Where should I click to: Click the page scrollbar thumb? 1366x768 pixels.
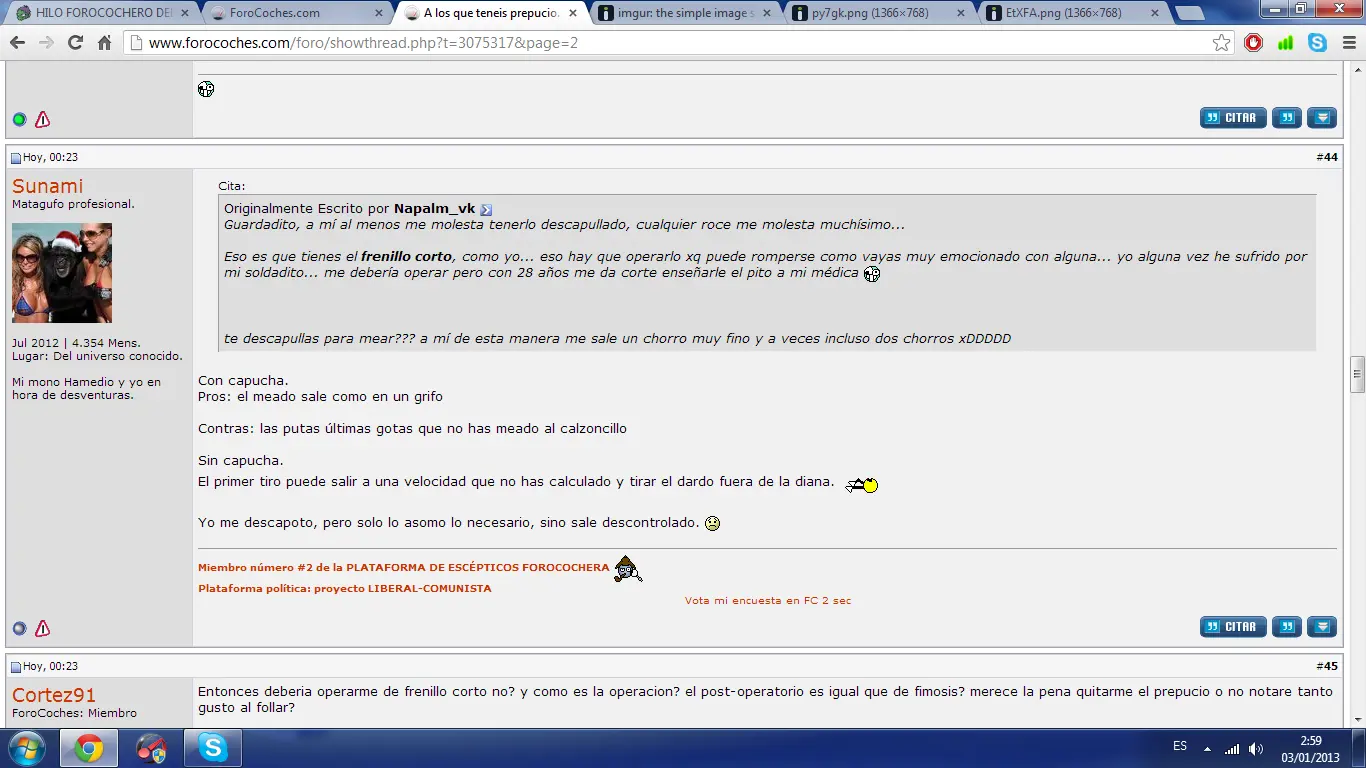click(x=1357, y=373)
